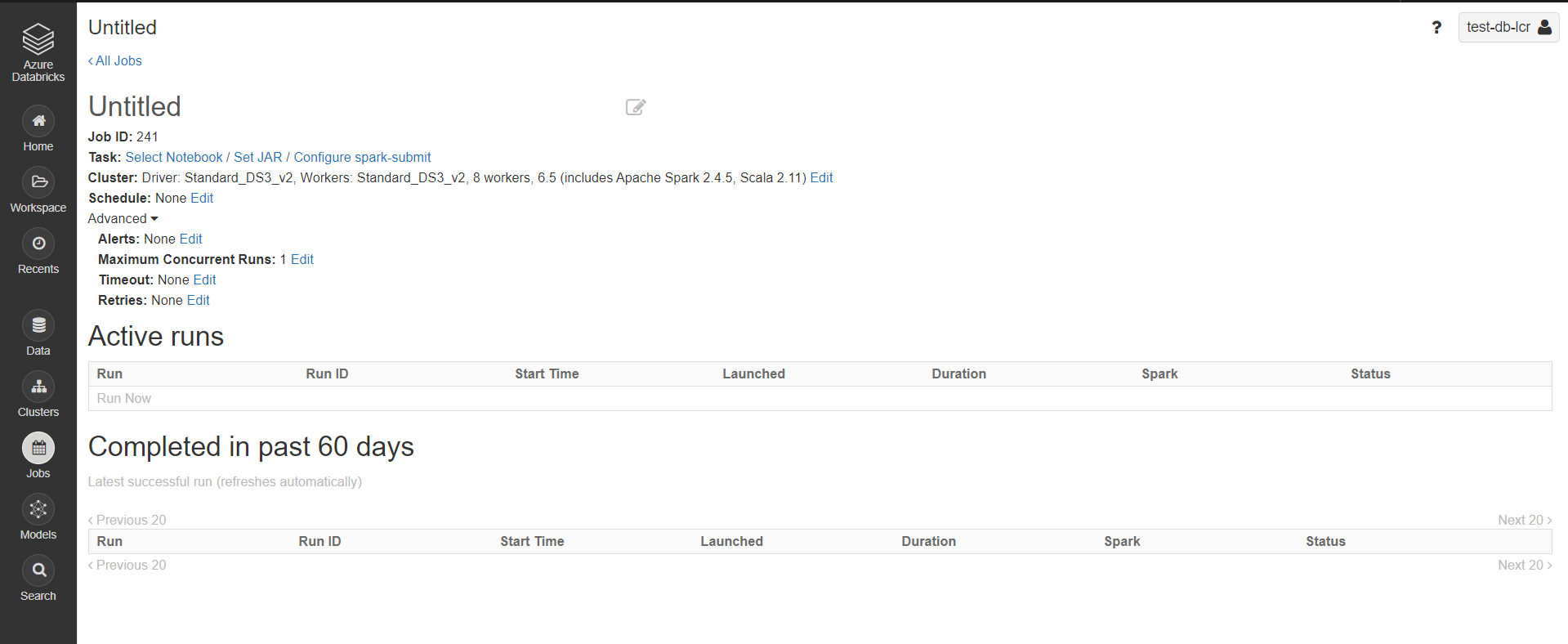
Task: Click Latest successful run text
Action: point(225,481)
